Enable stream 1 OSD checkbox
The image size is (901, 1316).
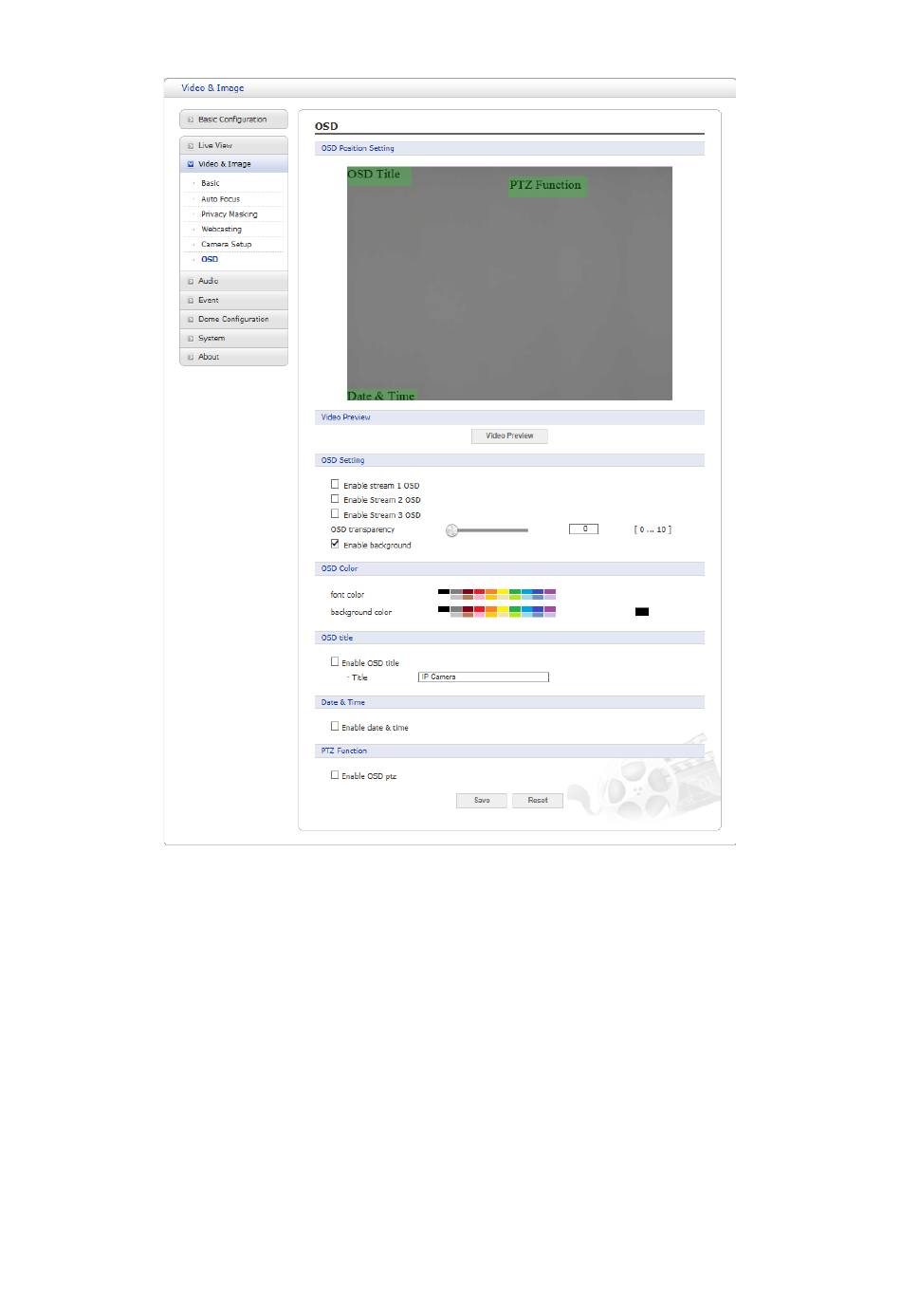[x=335, y=484]
